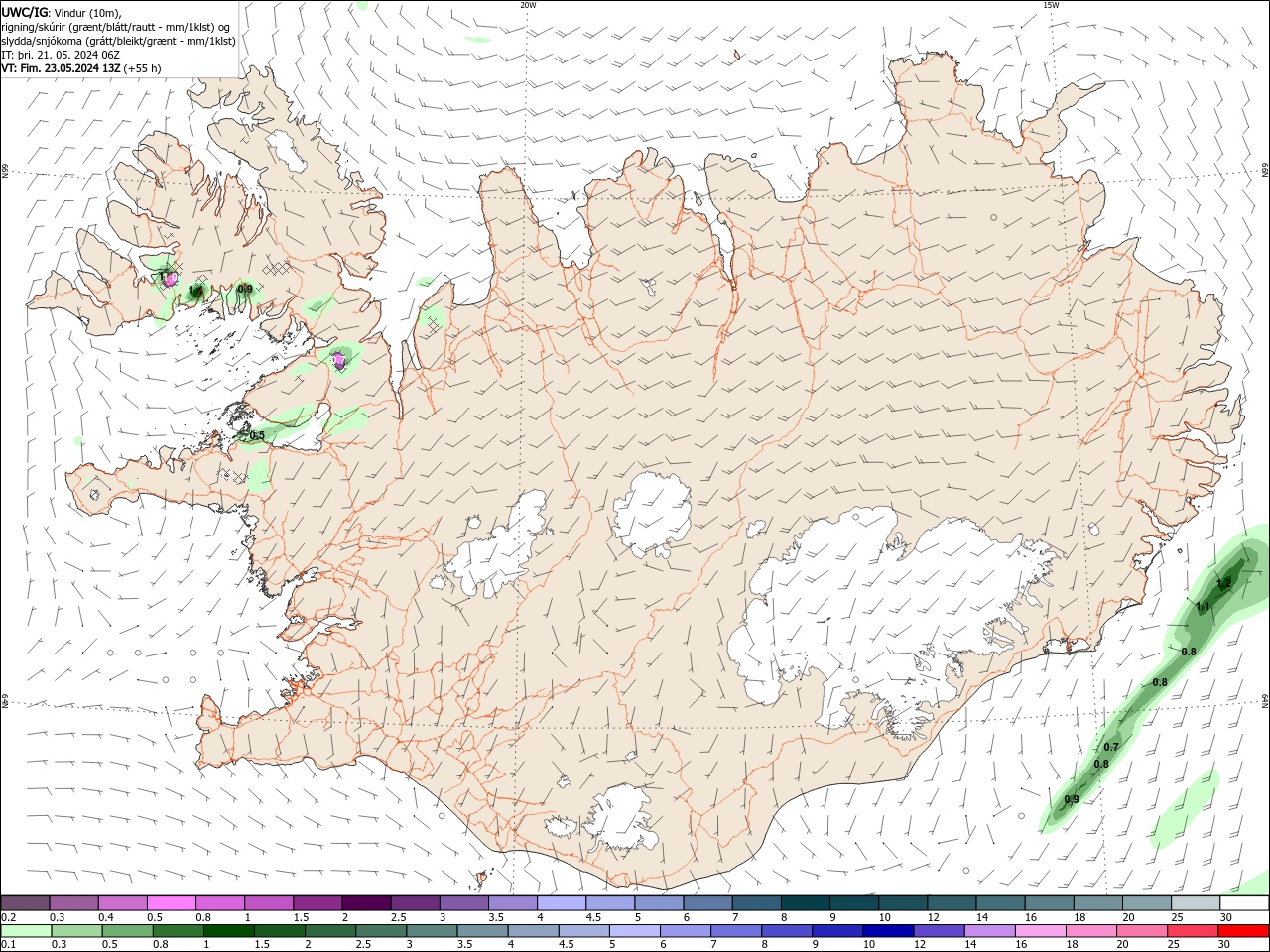Click the snow legend swatch between 0.4 and 0.5

click(123, 903)
